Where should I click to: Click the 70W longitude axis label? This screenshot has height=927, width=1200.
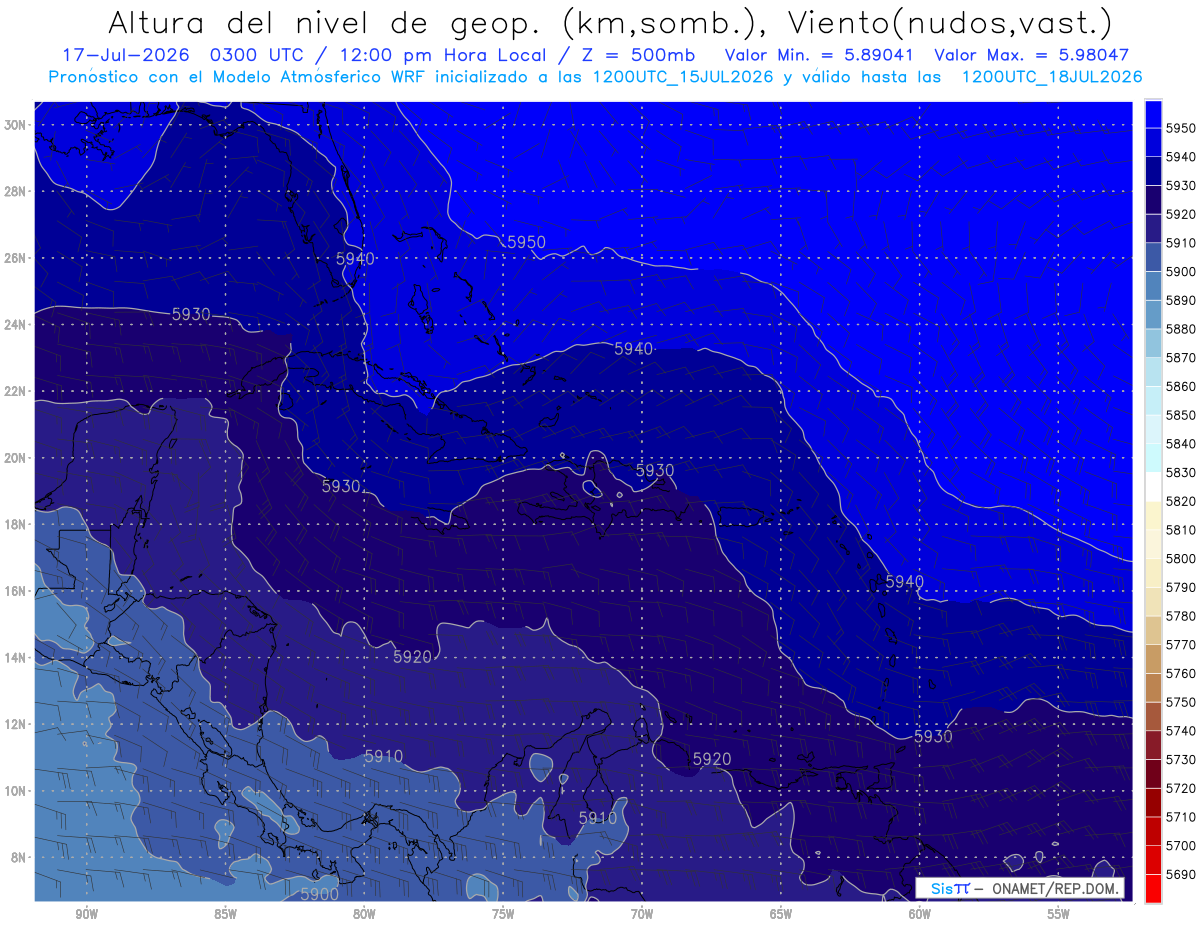point(642,915)
